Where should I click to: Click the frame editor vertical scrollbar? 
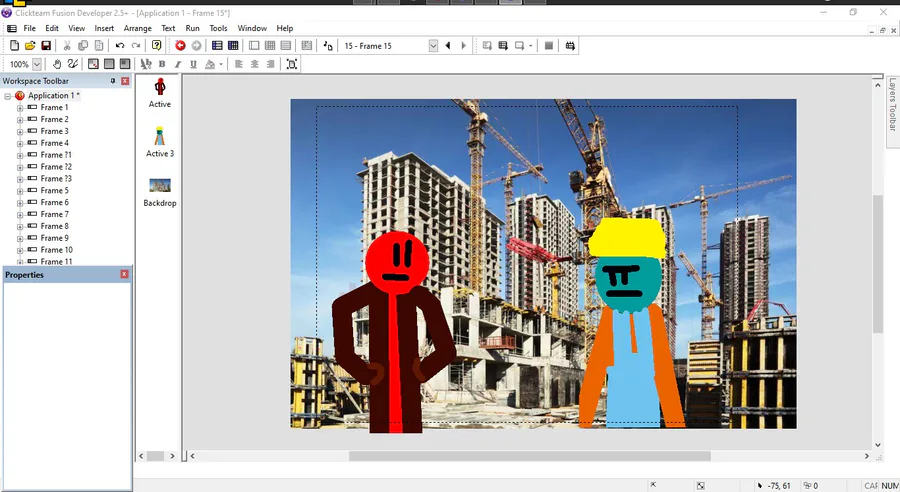pos(878,265)
